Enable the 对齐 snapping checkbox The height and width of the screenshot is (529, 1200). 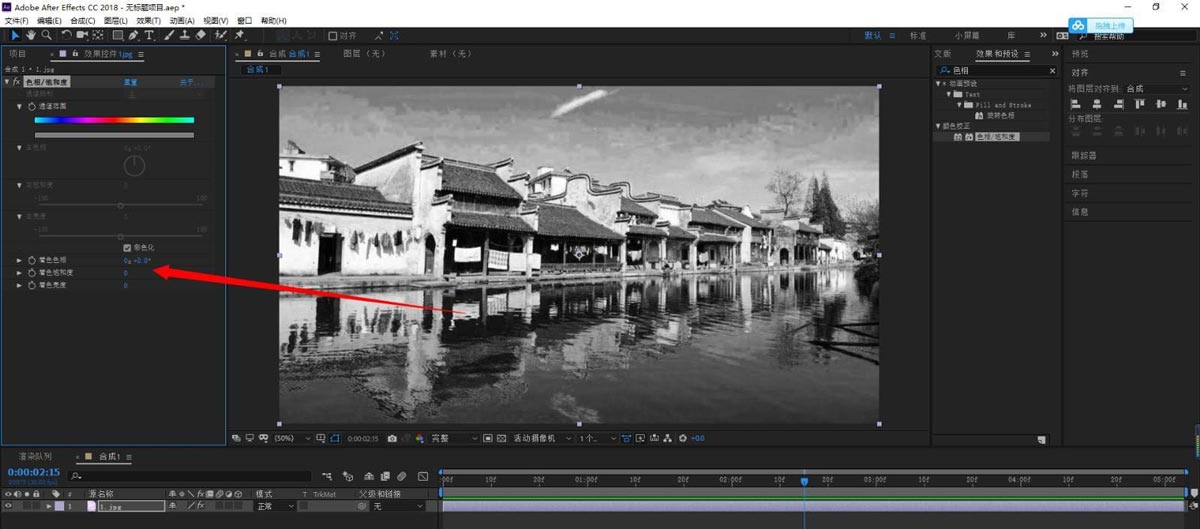333,36
